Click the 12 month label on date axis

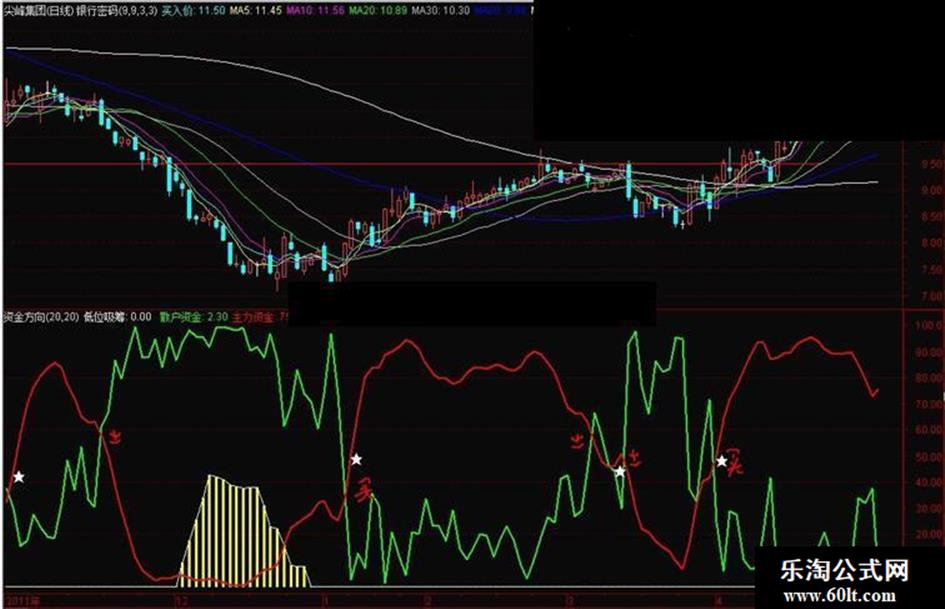pyautogui.click(x=180, y=601)
